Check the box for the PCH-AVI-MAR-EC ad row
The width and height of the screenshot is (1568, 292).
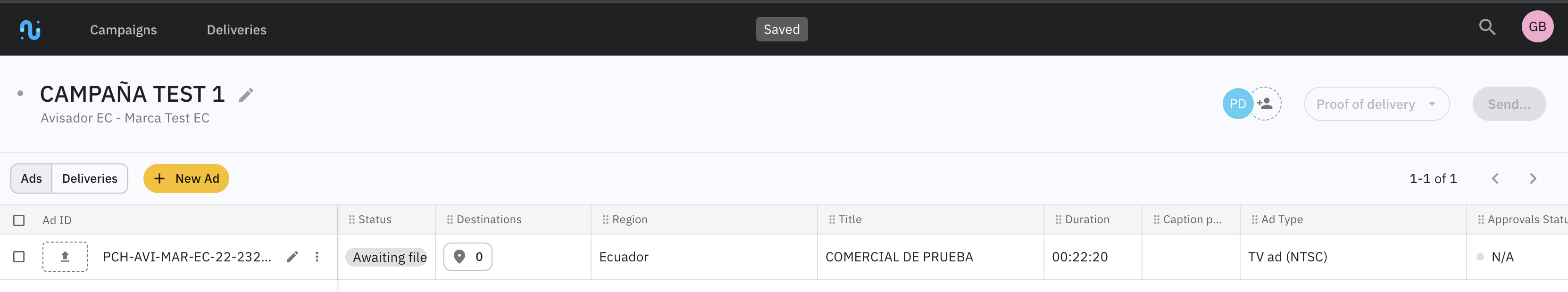[x=19, y=257]
